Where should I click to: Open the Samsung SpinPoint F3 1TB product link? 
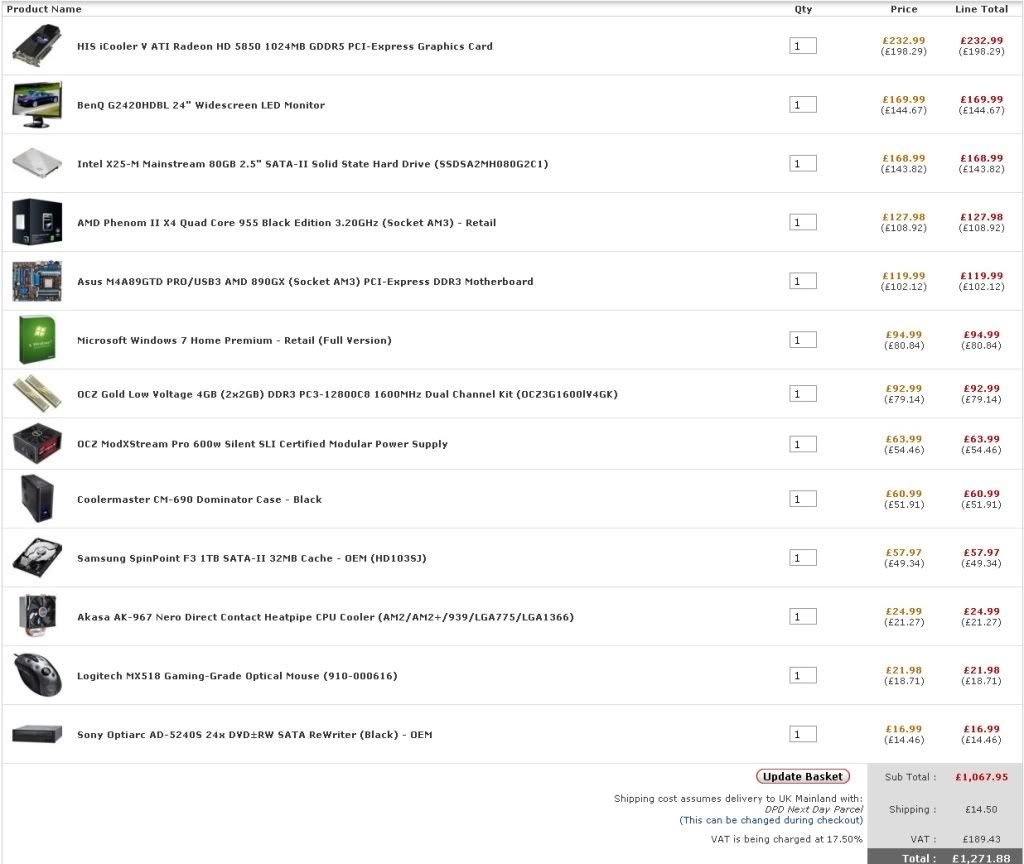point(251,558)
